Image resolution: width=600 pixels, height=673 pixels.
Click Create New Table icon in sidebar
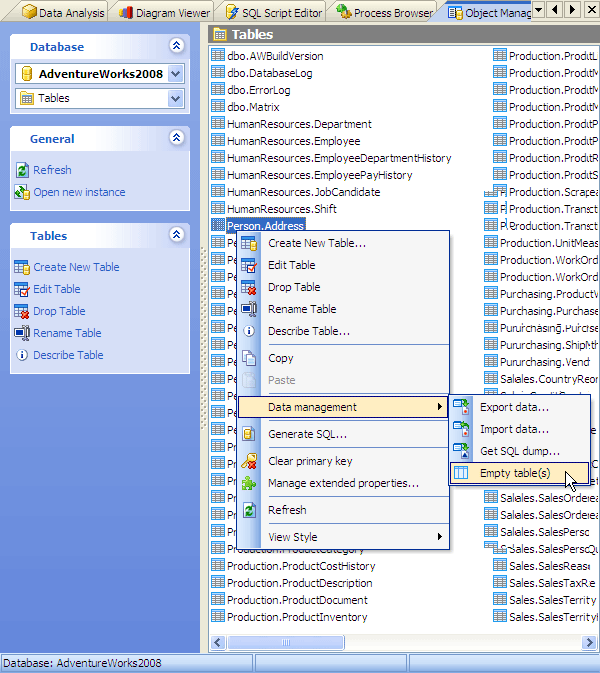coord(21,267)
